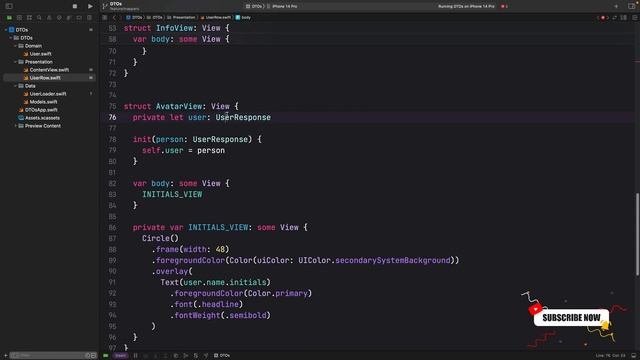Click the plus Library button in toolbar
The height and width of the screenshot is (360, 640).
pyautogui.click(x=616, y=6)
